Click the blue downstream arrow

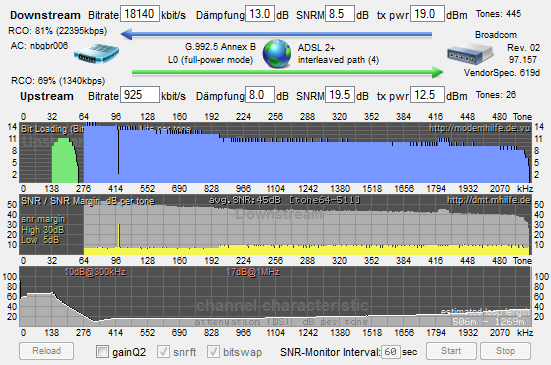(x=276, y=34)
